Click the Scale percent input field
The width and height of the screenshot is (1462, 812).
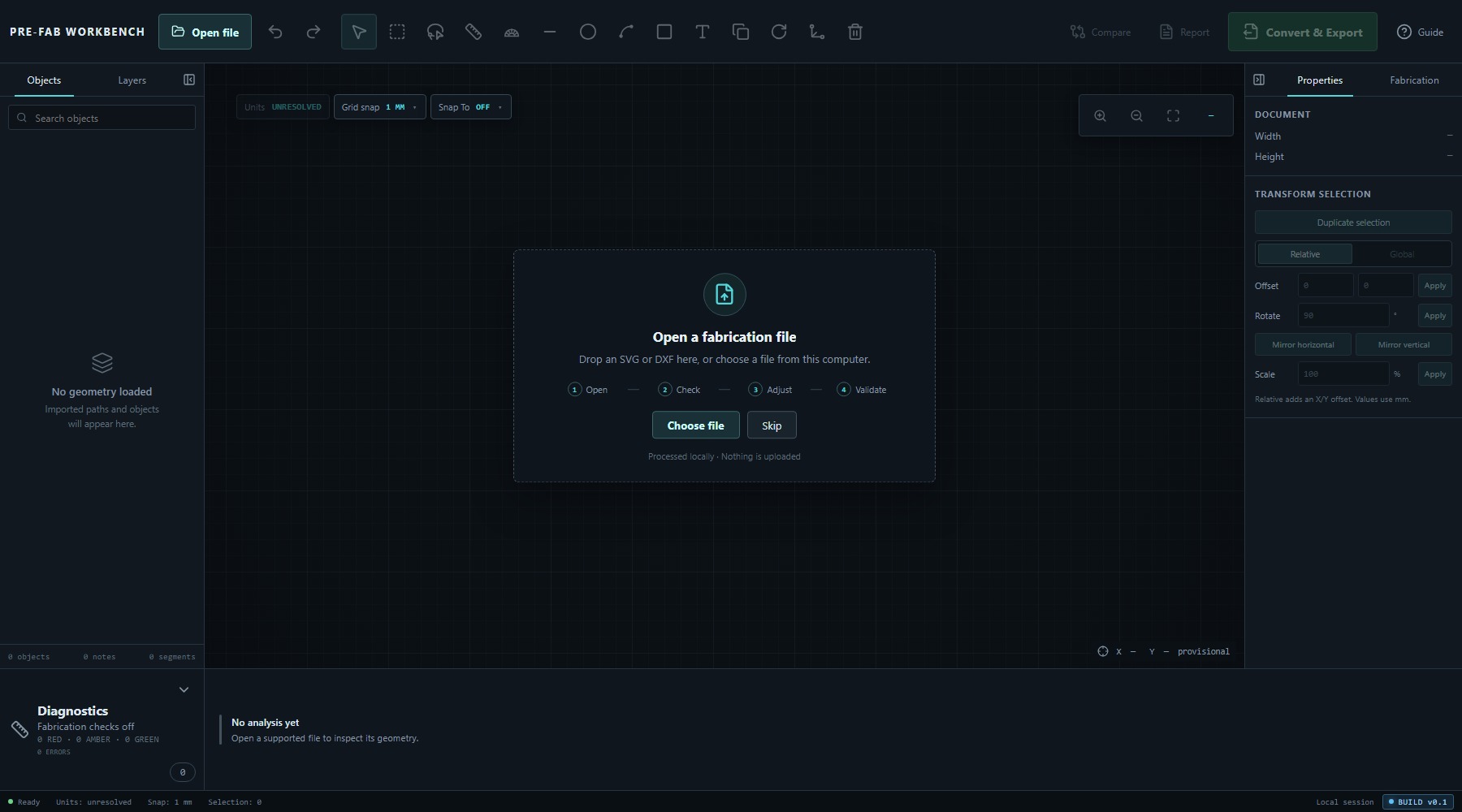(1343, 374)
